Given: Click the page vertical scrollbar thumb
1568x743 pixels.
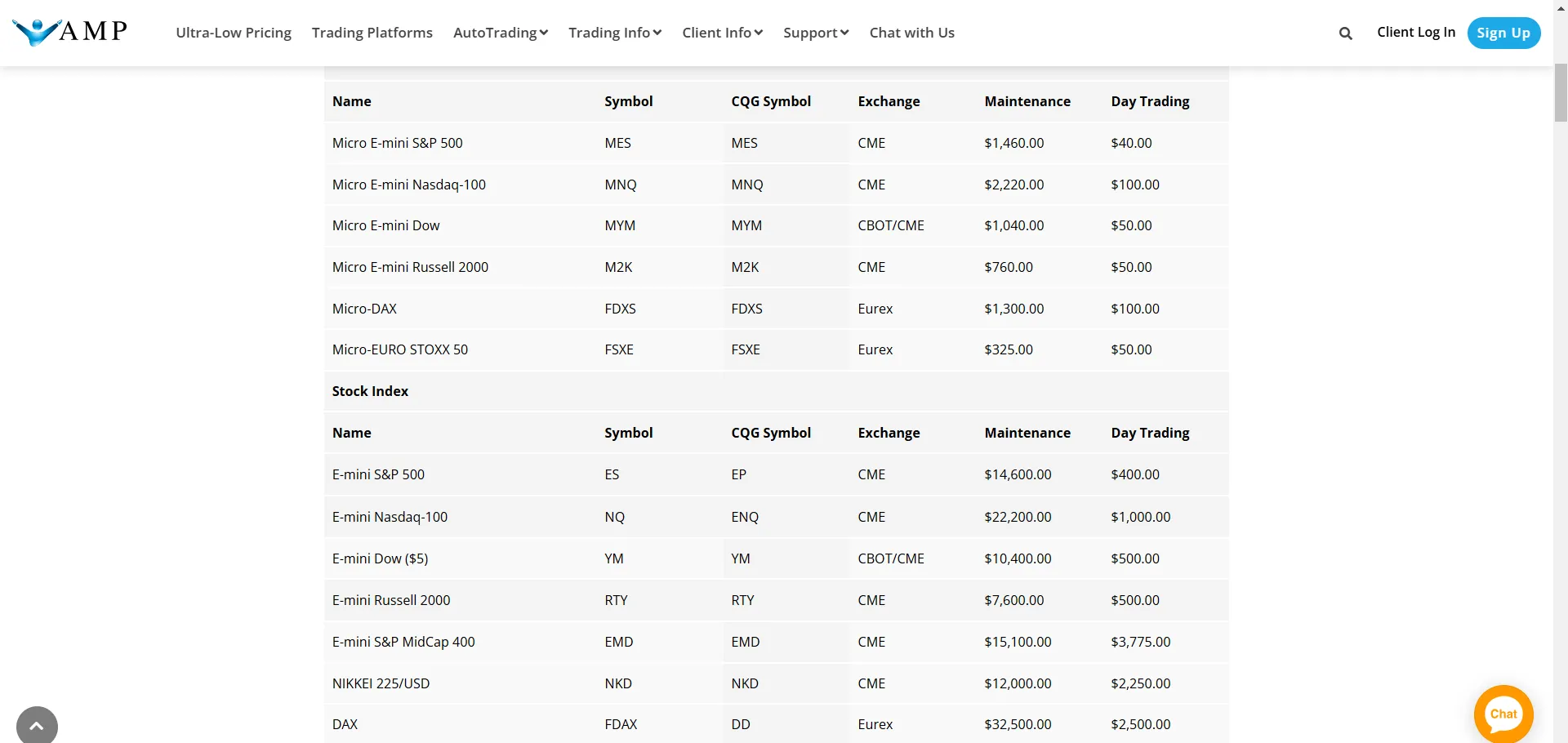Looking at the screenshot, I should pos(1561,91).
